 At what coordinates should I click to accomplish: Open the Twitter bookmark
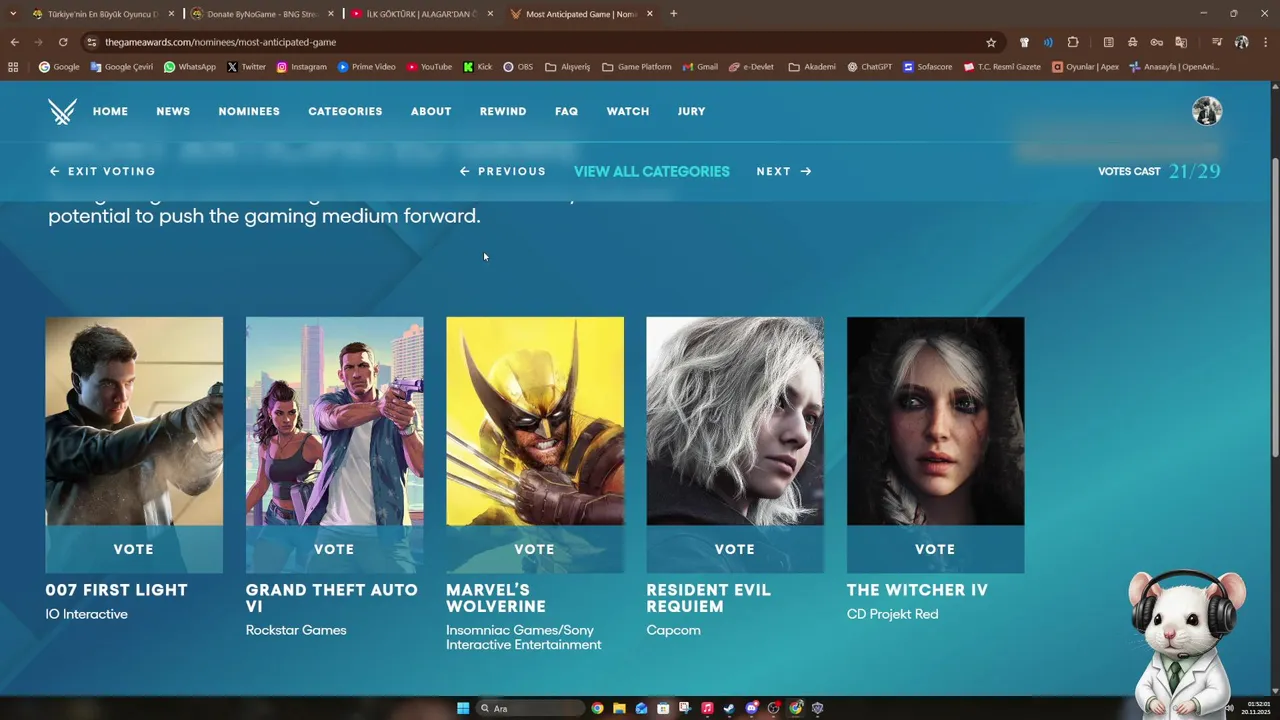[x=246, y=67]
